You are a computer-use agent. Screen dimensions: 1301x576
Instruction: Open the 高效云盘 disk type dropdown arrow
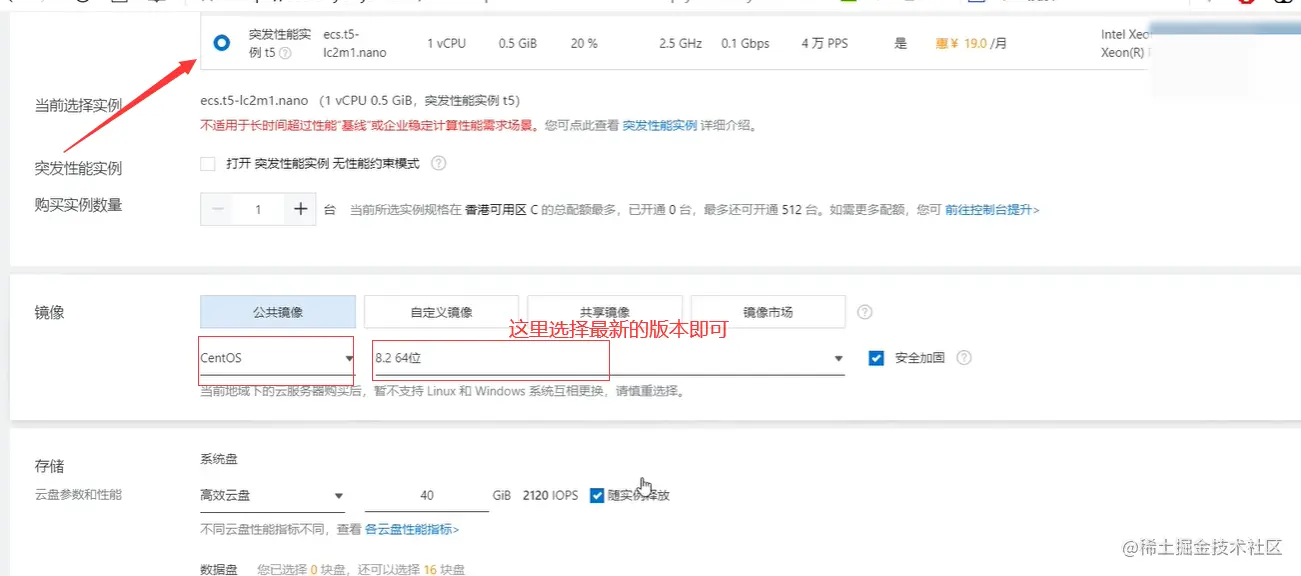point(339,495)
